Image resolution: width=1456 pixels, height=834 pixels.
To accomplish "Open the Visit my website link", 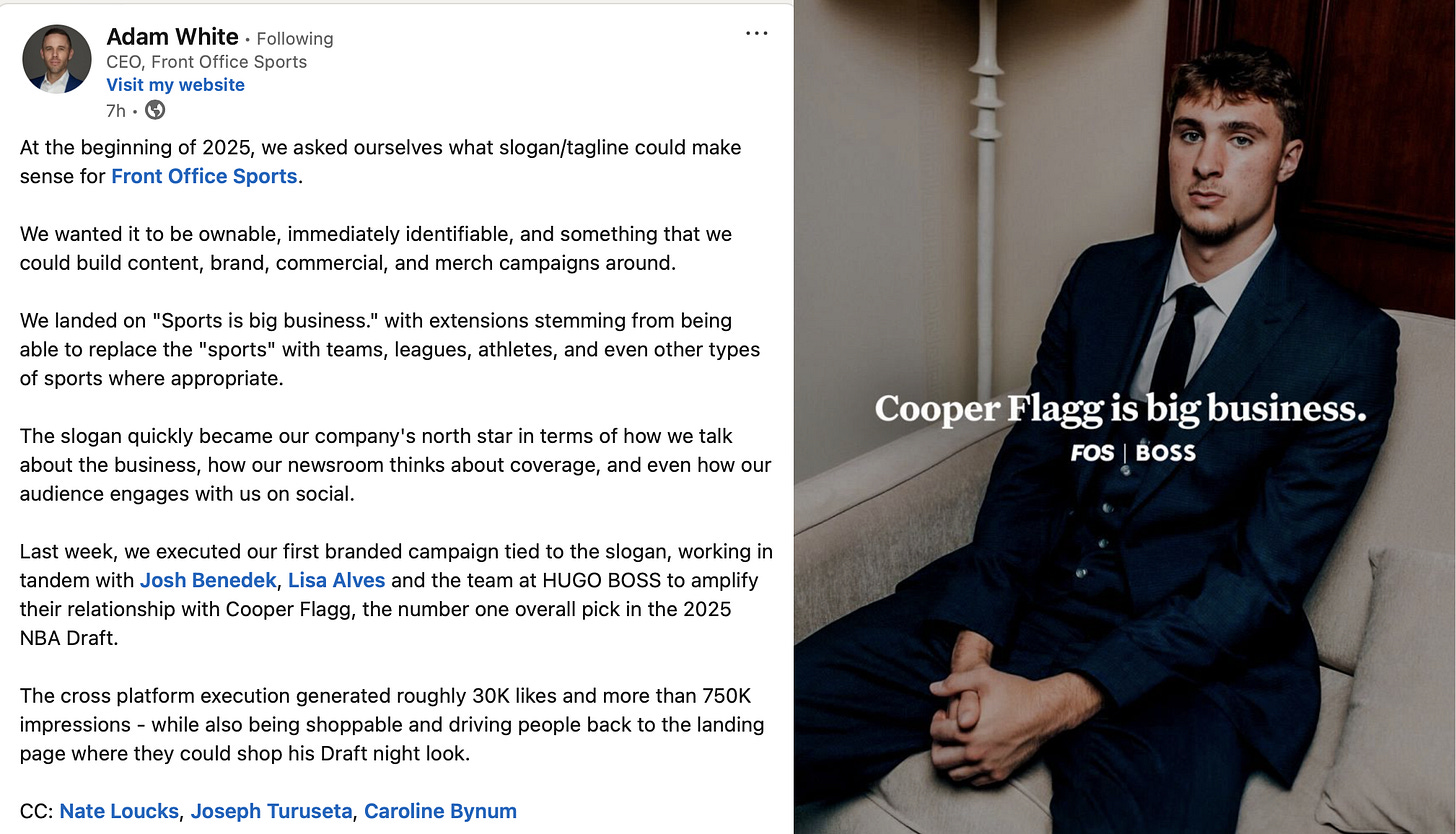I will click(176, 85).
